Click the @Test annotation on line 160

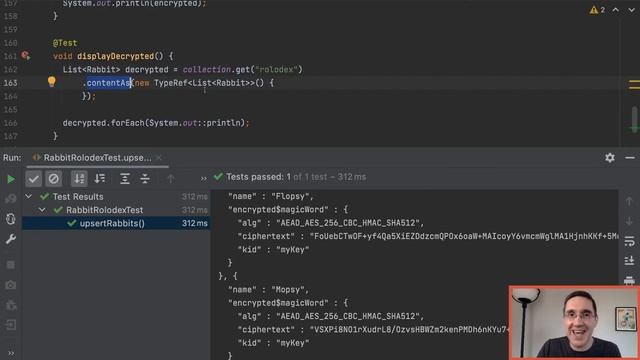click(x=65, y=43)
